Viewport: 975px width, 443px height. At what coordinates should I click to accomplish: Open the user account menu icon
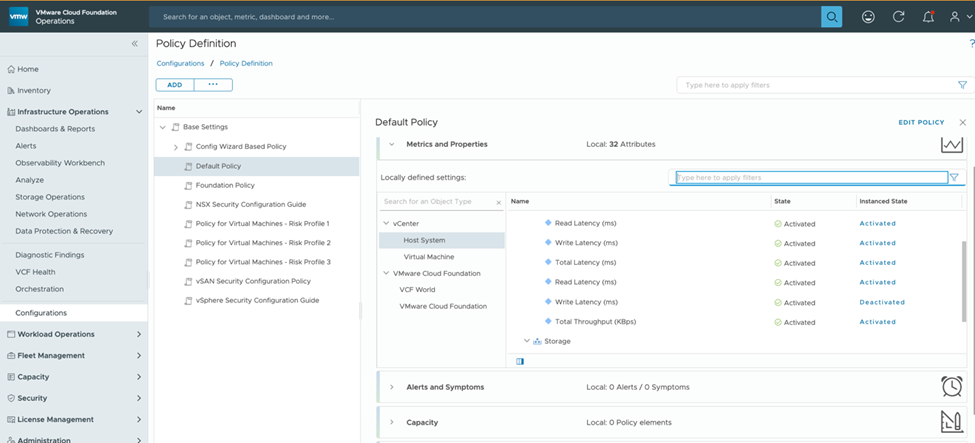pos(957,17)
